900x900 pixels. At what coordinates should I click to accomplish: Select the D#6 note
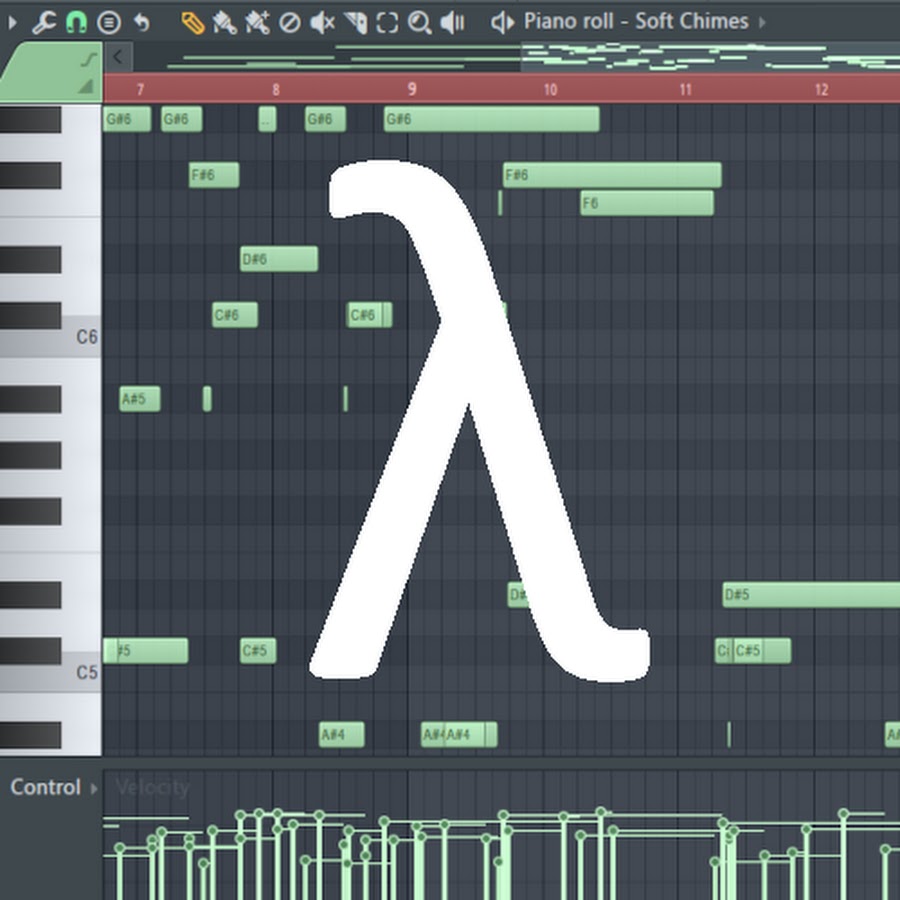[x=279, y=259]
